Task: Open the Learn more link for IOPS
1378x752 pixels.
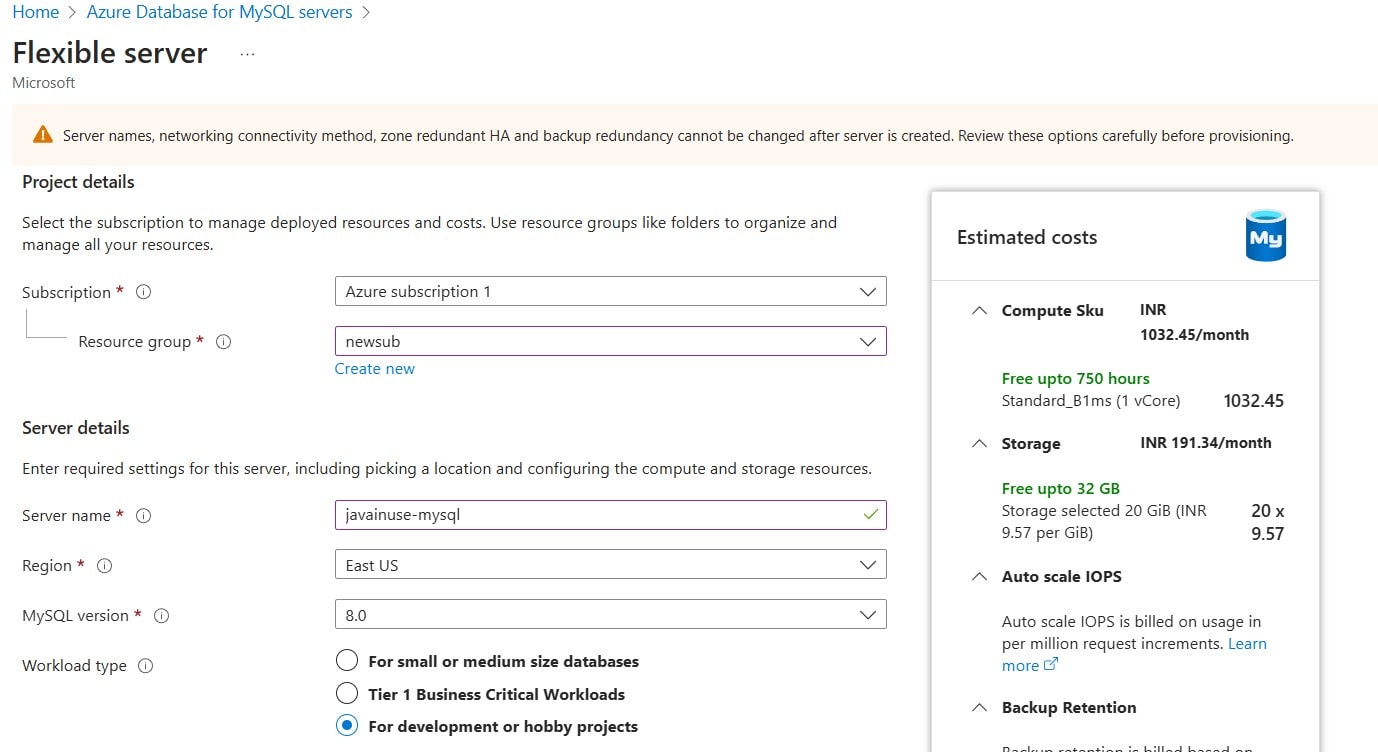Action: [1247, 644]
